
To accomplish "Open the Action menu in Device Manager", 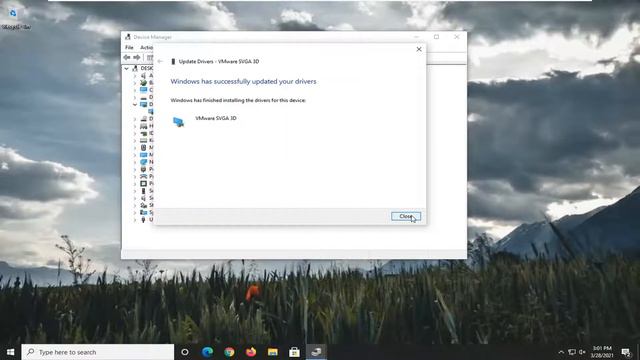I will [146, 47].
